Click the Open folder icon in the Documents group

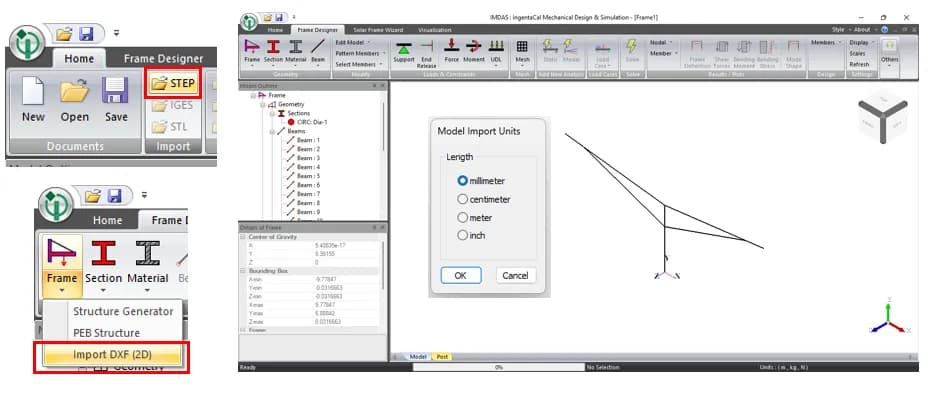(75, 92)
